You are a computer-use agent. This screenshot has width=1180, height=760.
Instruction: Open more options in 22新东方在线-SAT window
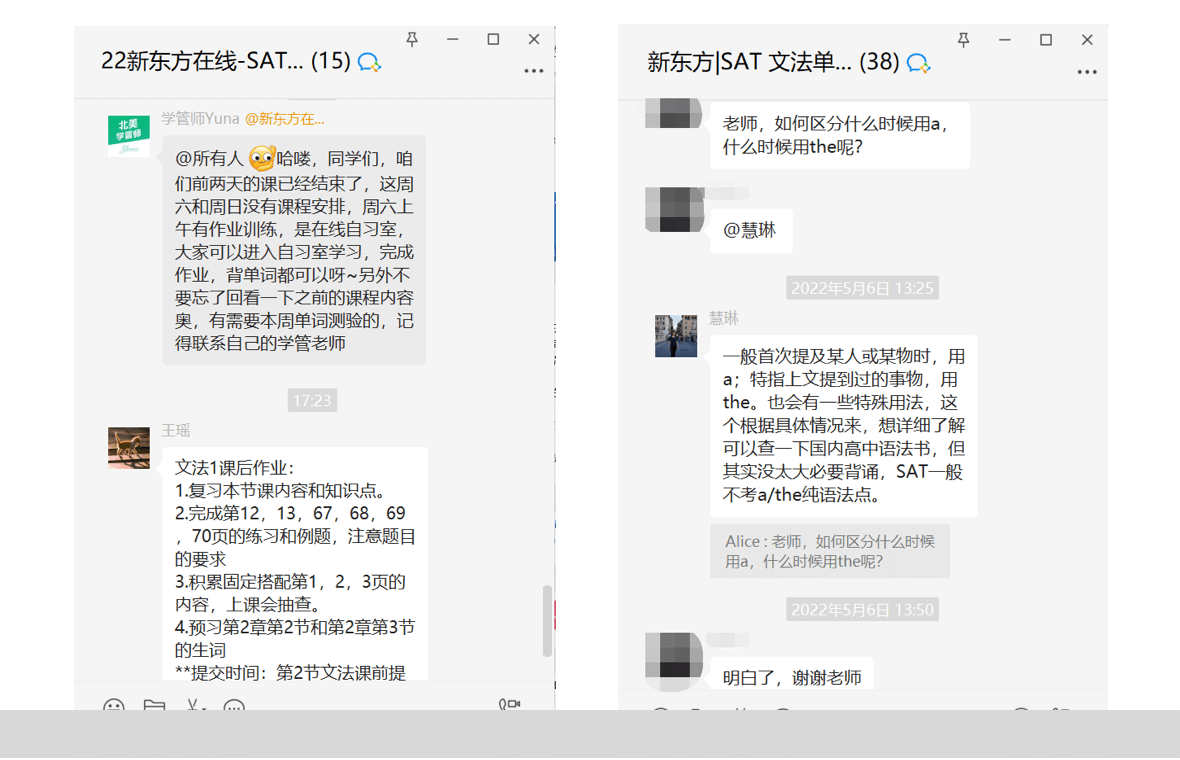[x=534, y=71]
